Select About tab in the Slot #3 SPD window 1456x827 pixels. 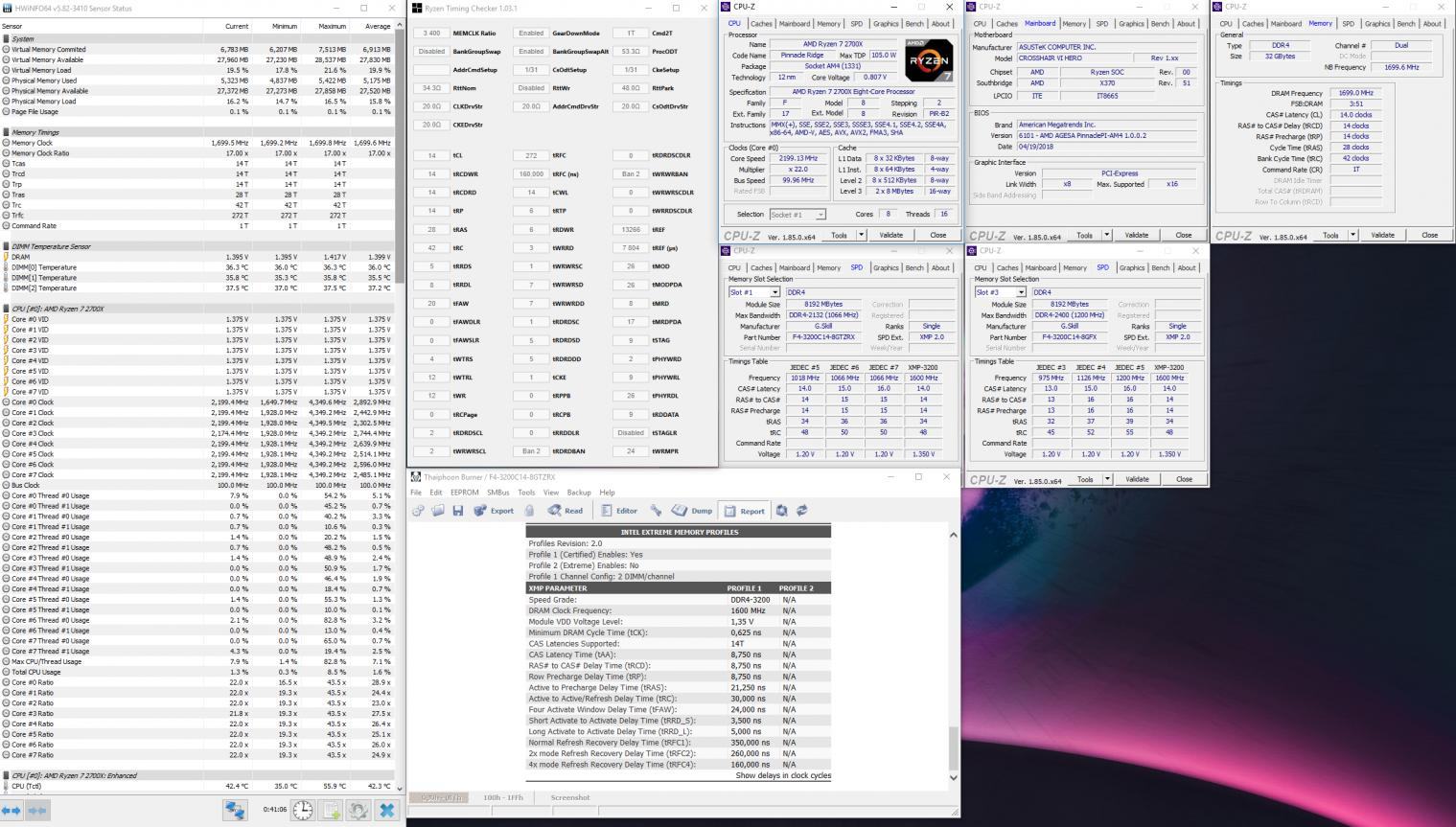click(x=1187, y=268)
